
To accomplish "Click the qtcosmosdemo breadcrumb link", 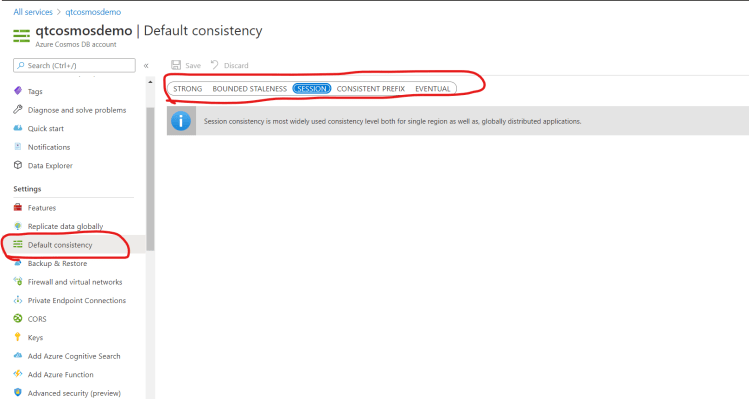I will (93, 12).
